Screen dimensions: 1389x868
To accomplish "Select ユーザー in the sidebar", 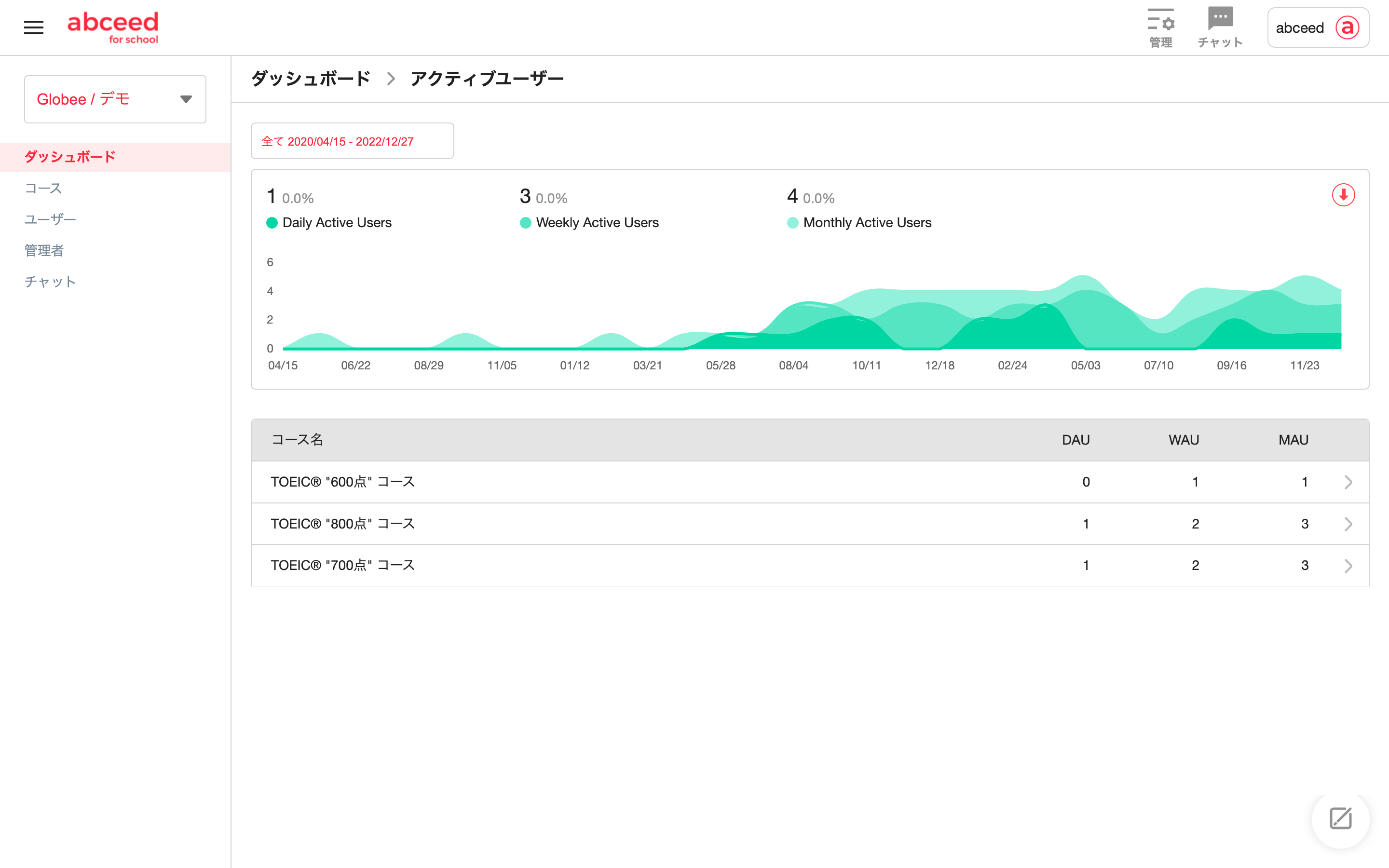I will (50, 219).
